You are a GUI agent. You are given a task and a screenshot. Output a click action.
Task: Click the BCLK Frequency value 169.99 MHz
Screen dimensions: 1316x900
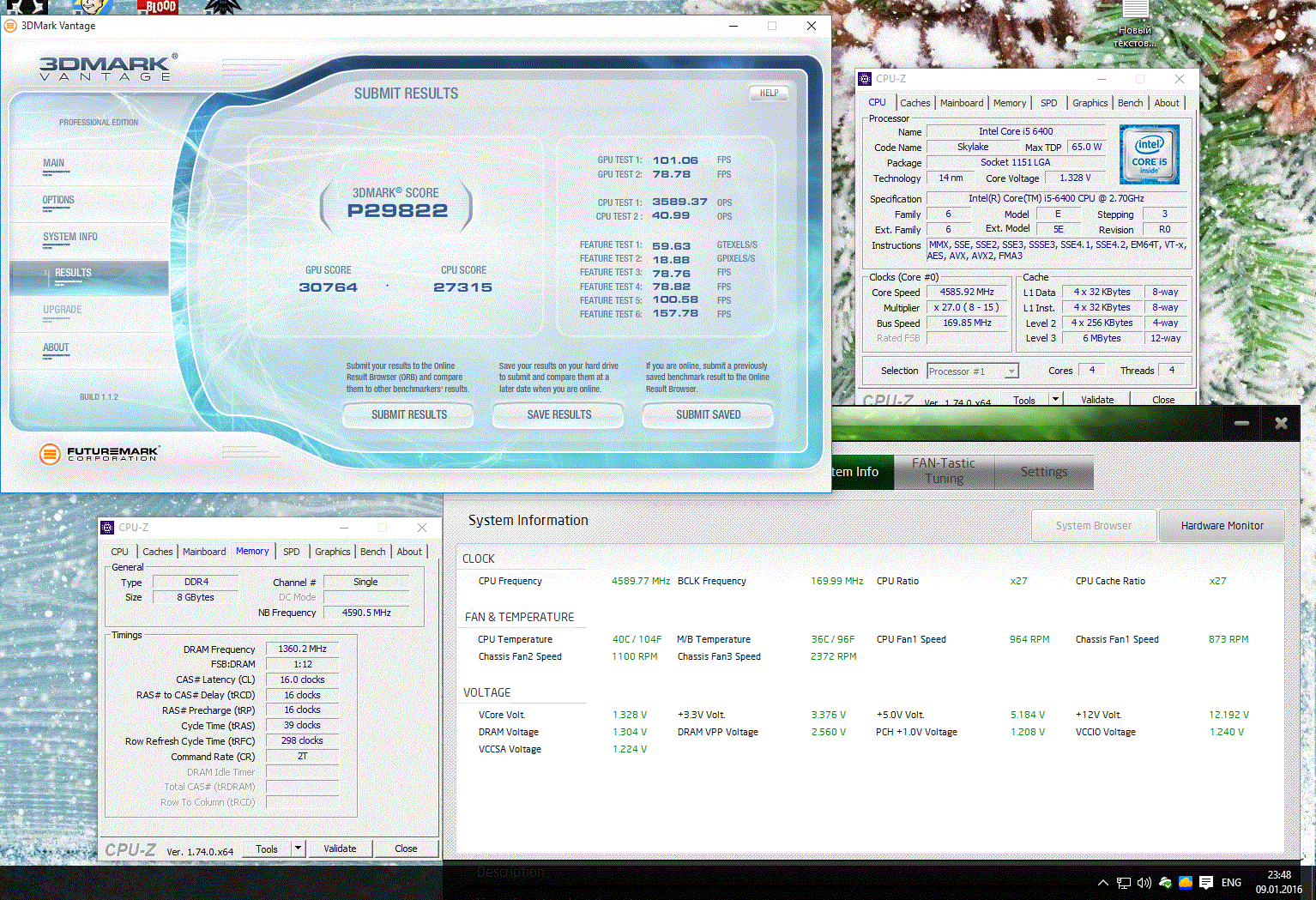pos(837,581)
